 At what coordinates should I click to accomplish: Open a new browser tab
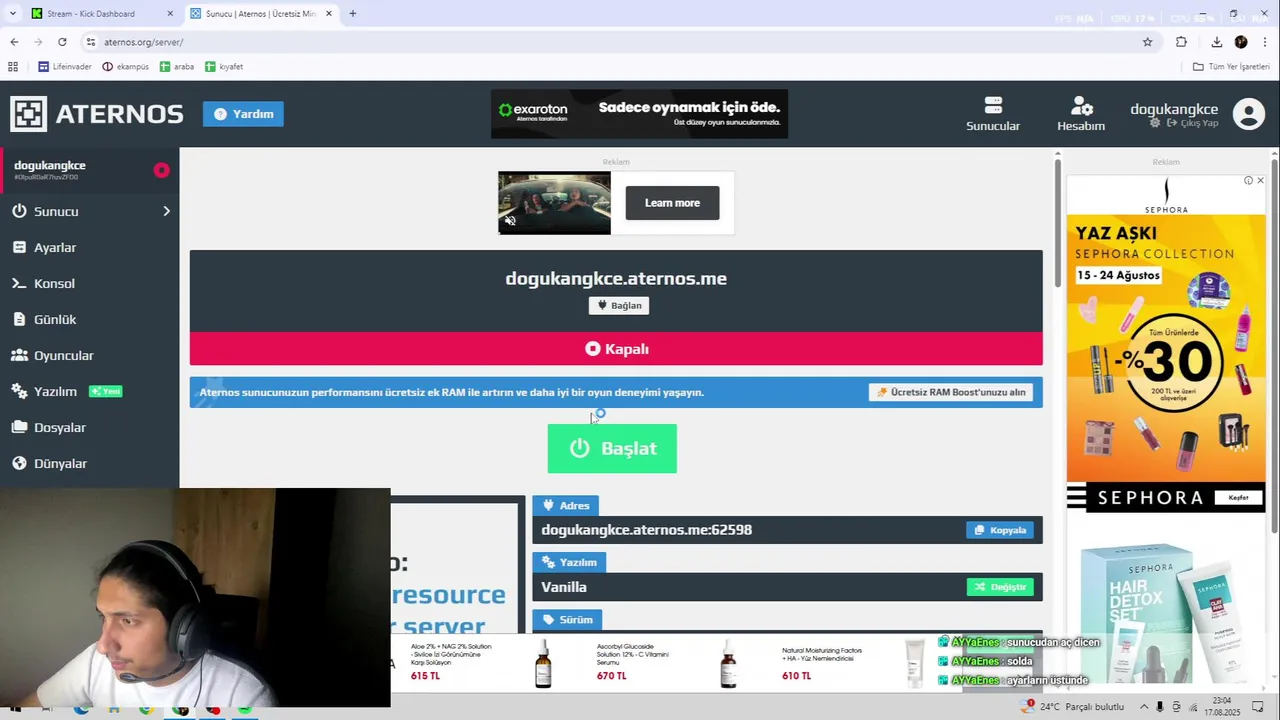point(352,14)
